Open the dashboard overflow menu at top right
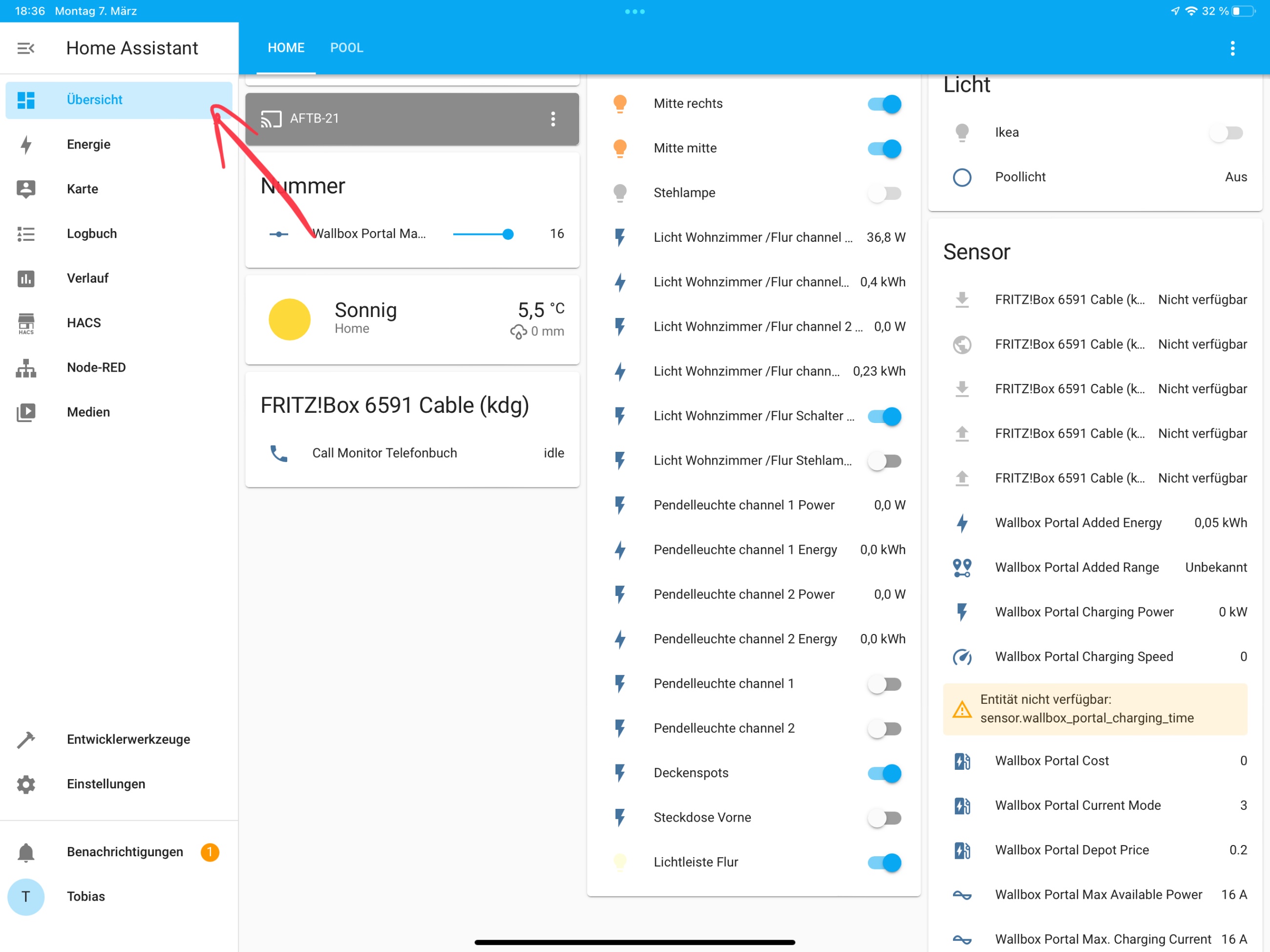This screenshot has height=952, width=1270. (x=1233, y=48)
